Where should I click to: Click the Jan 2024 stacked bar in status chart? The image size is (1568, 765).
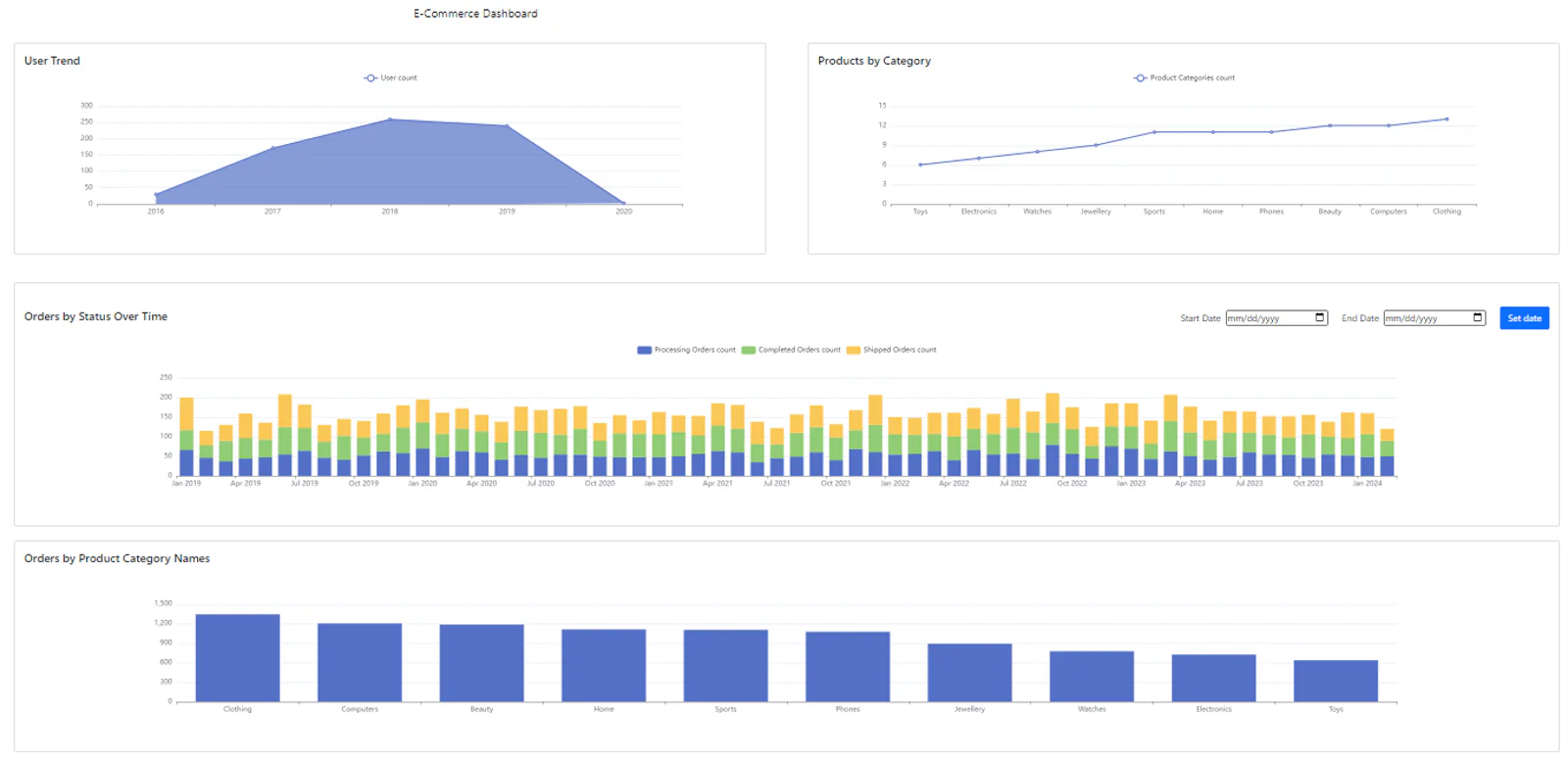(x=1367, y=445)
